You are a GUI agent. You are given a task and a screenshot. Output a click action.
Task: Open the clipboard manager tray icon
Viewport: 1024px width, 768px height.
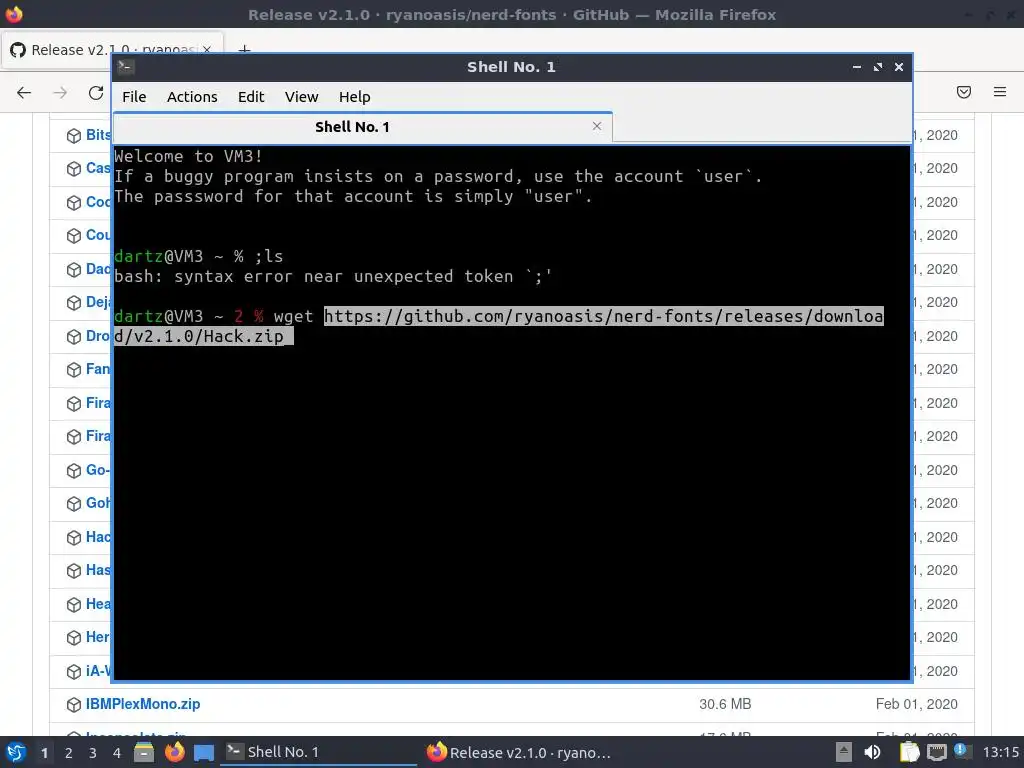coord(909,752)
